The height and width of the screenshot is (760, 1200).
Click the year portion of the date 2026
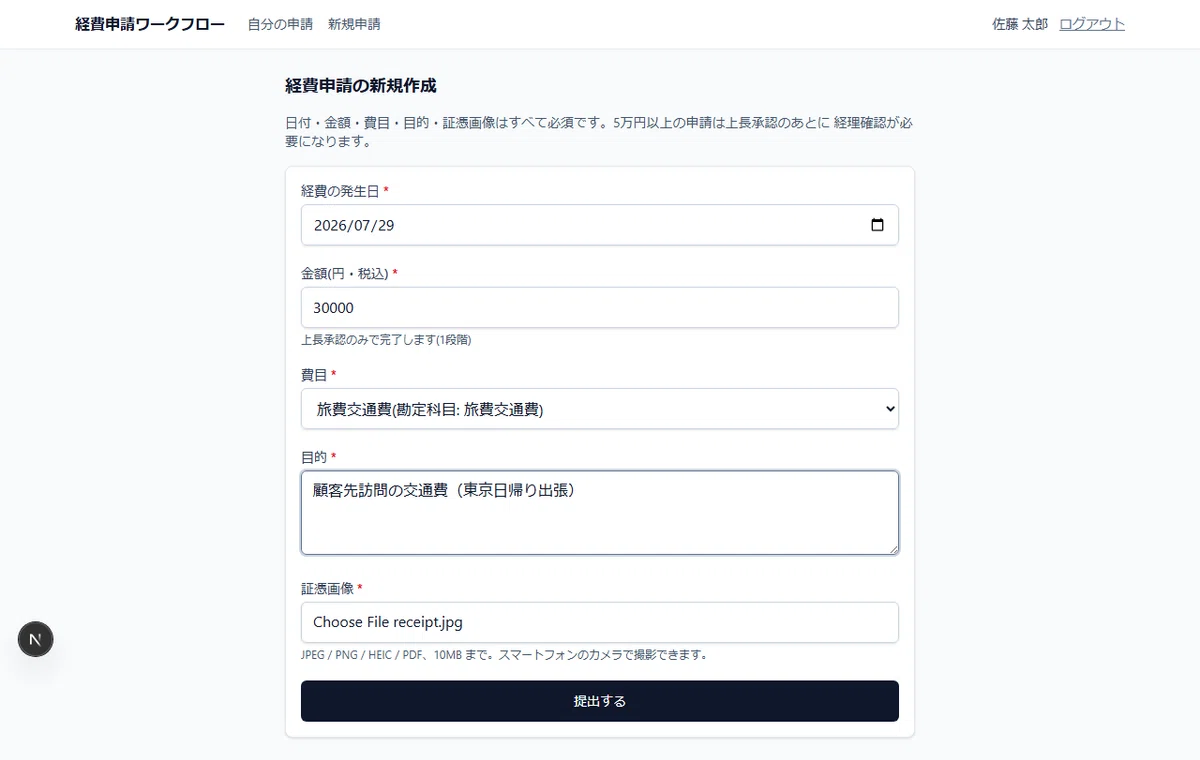pyautogui.click(x=329, y=225)
